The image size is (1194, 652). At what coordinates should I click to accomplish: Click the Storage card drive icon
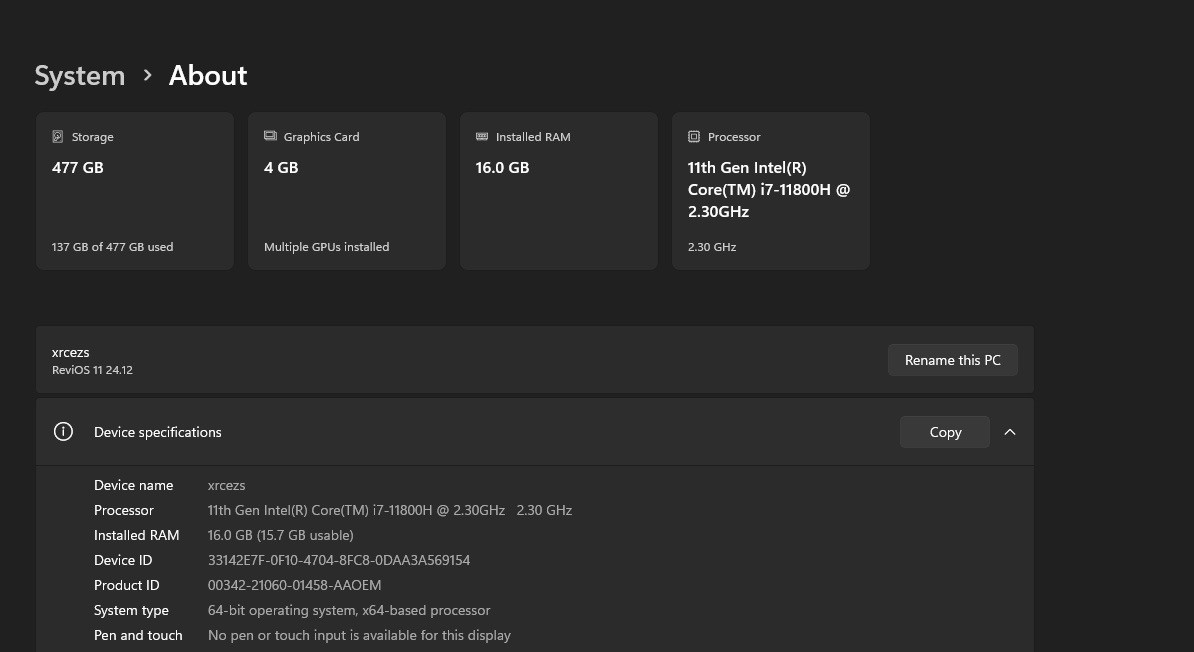[57, 136]
